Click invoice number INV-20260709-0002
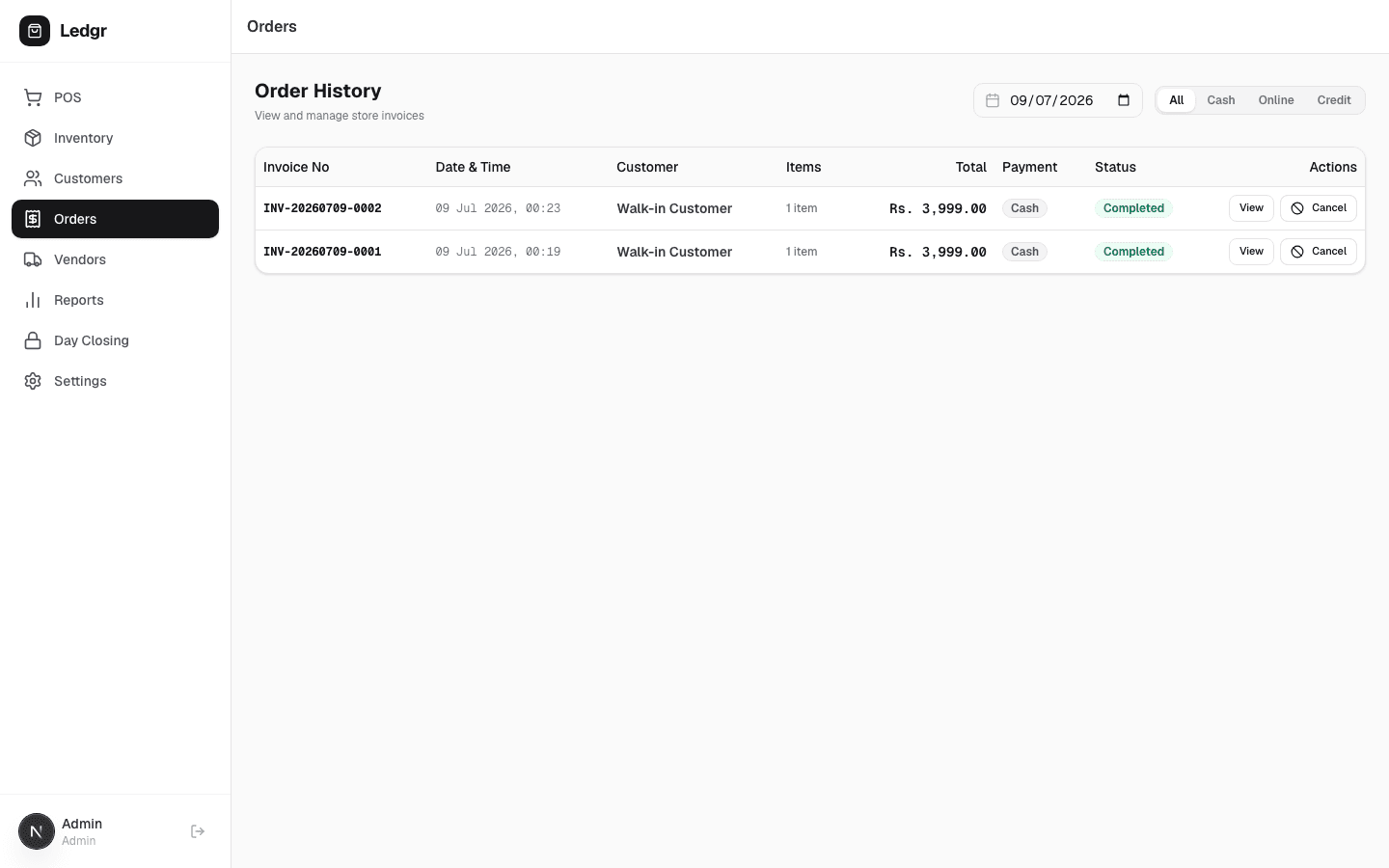The image size is (1389, 868). [322, 208]
